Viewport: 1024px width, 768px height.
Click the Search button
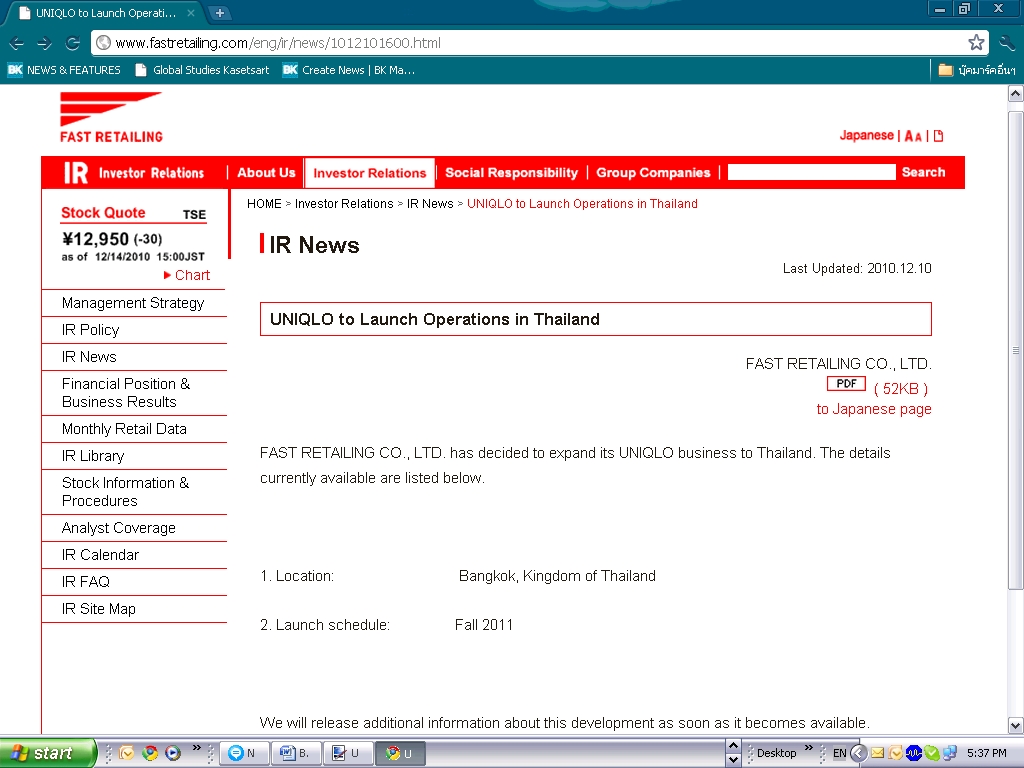click(923, 172)
